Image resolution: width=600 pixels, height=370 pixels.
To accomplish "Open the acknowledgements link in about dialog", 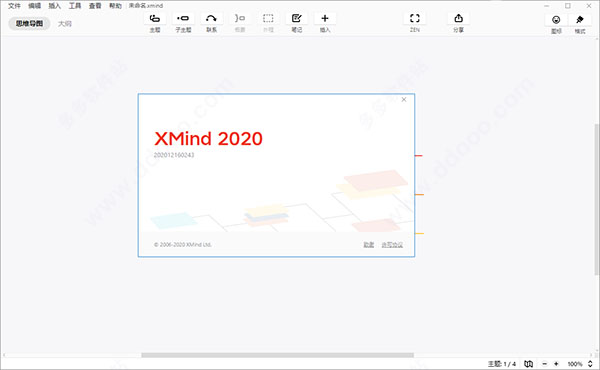I will click(368, 244).
